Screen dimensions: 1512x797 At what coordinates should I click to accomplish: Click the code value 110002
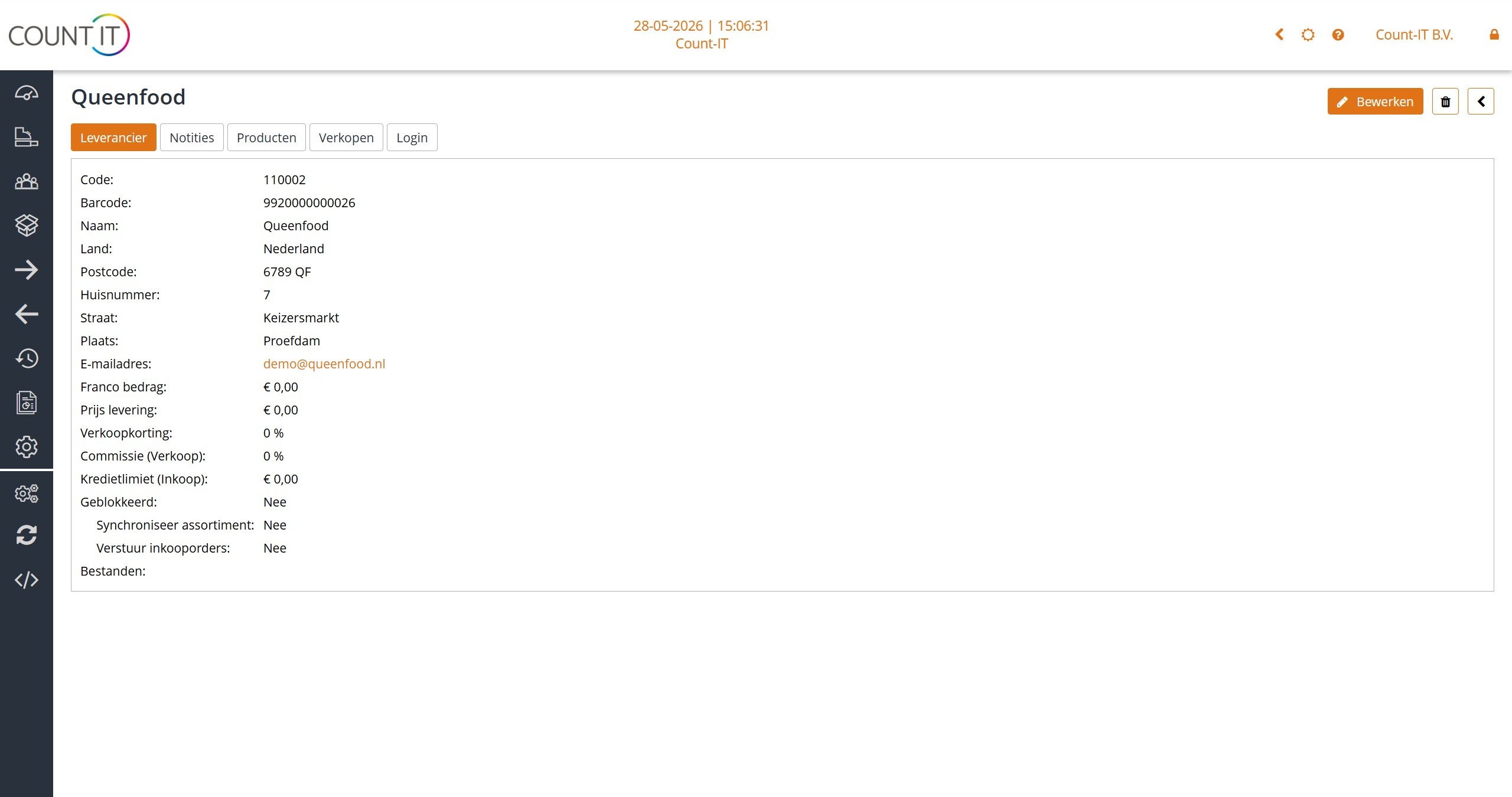click(284, 179)
